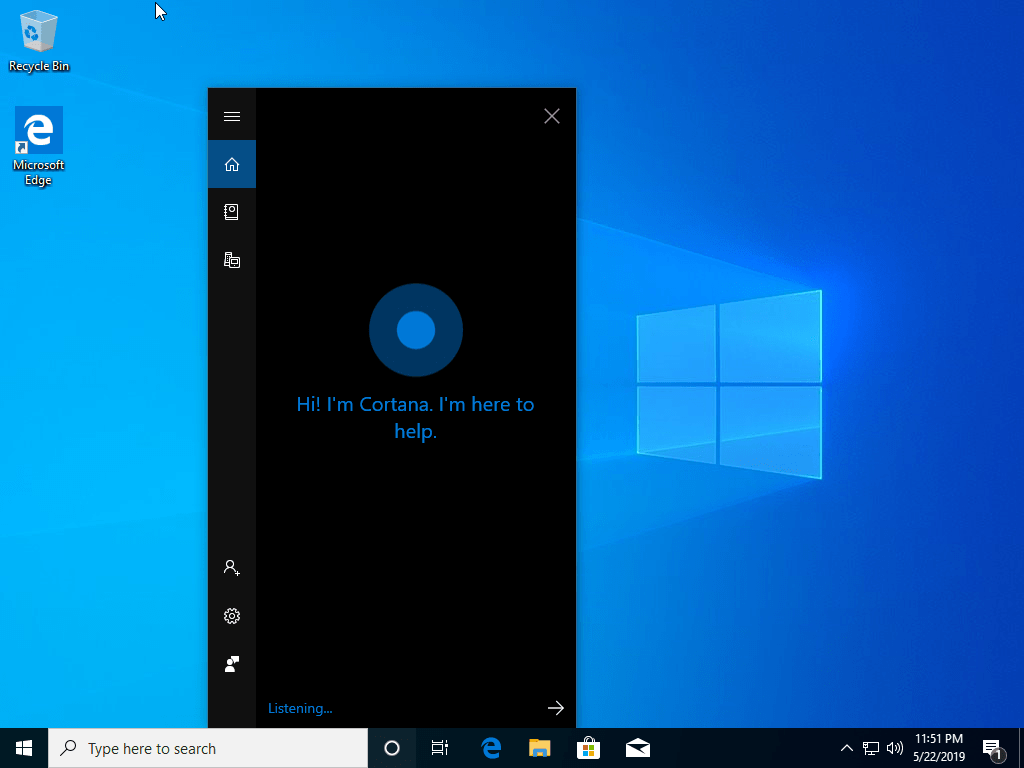The image size is (1024, 768).
Task: Open File Explorer from the taskbar
Action: pos(539,748)
